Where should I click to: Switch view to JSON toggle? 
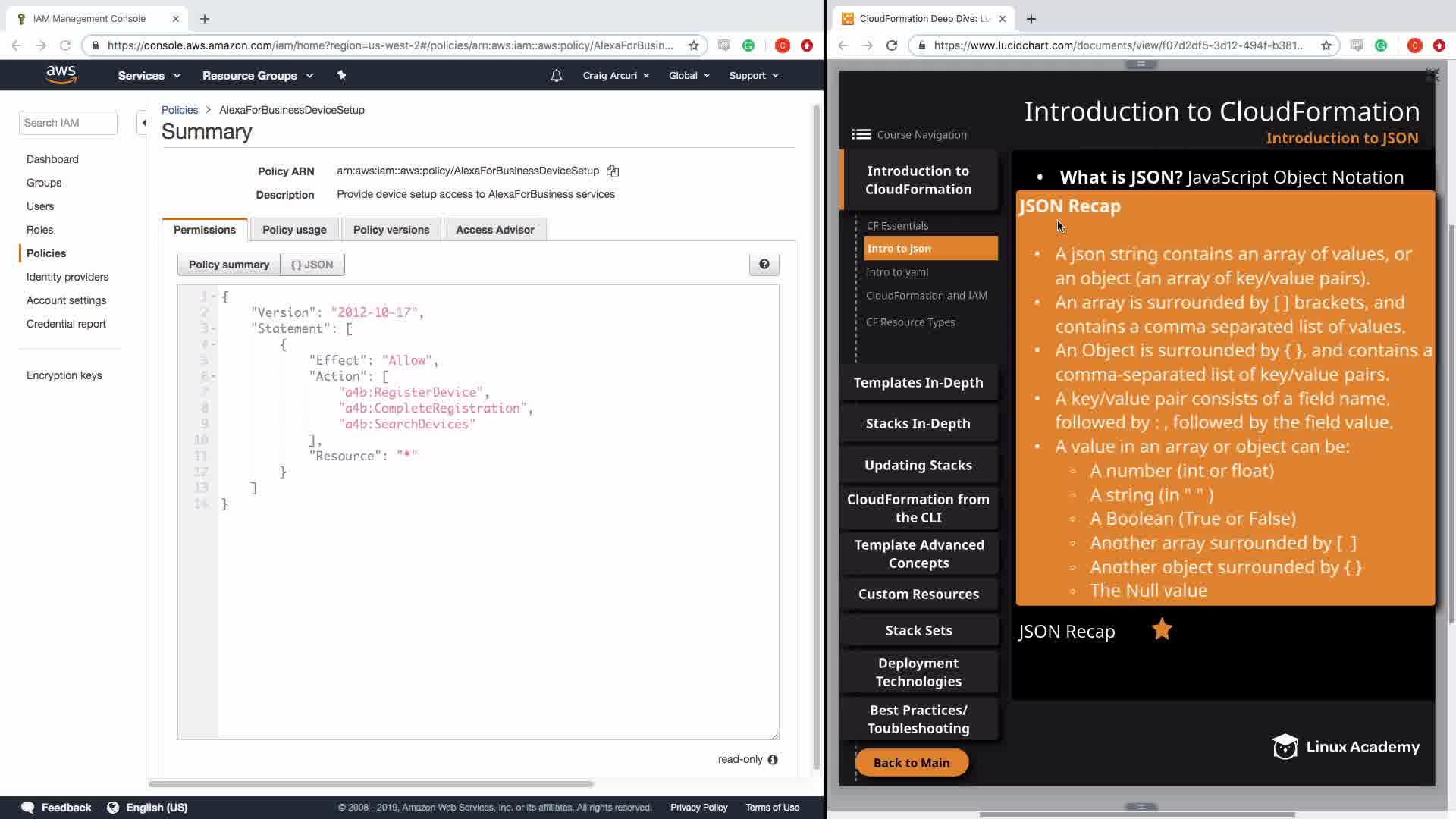point(312,265)
